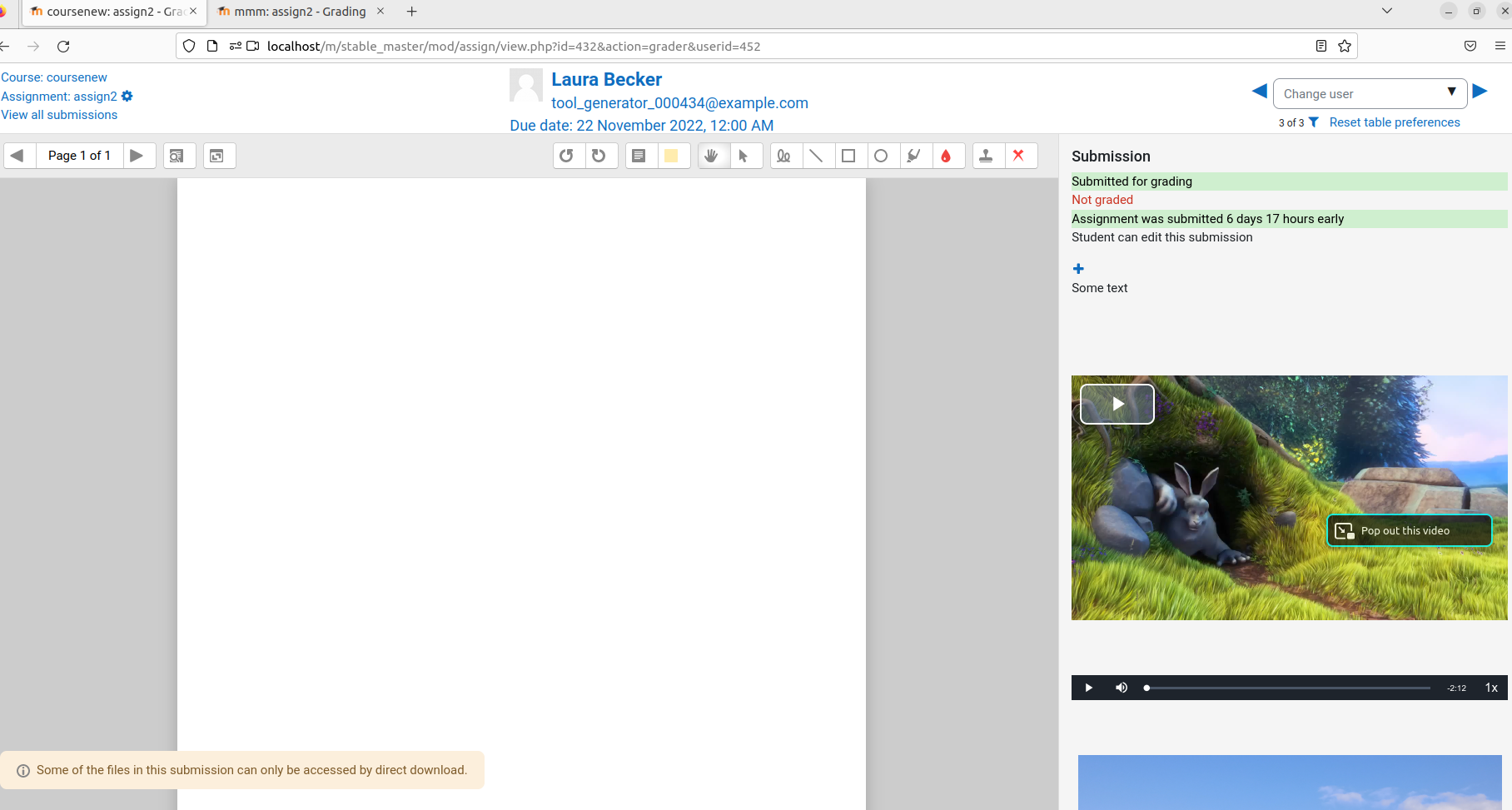1512x810 pixels.
Task: Bookmark this page with the star icon
Action: pos(1345,46)
